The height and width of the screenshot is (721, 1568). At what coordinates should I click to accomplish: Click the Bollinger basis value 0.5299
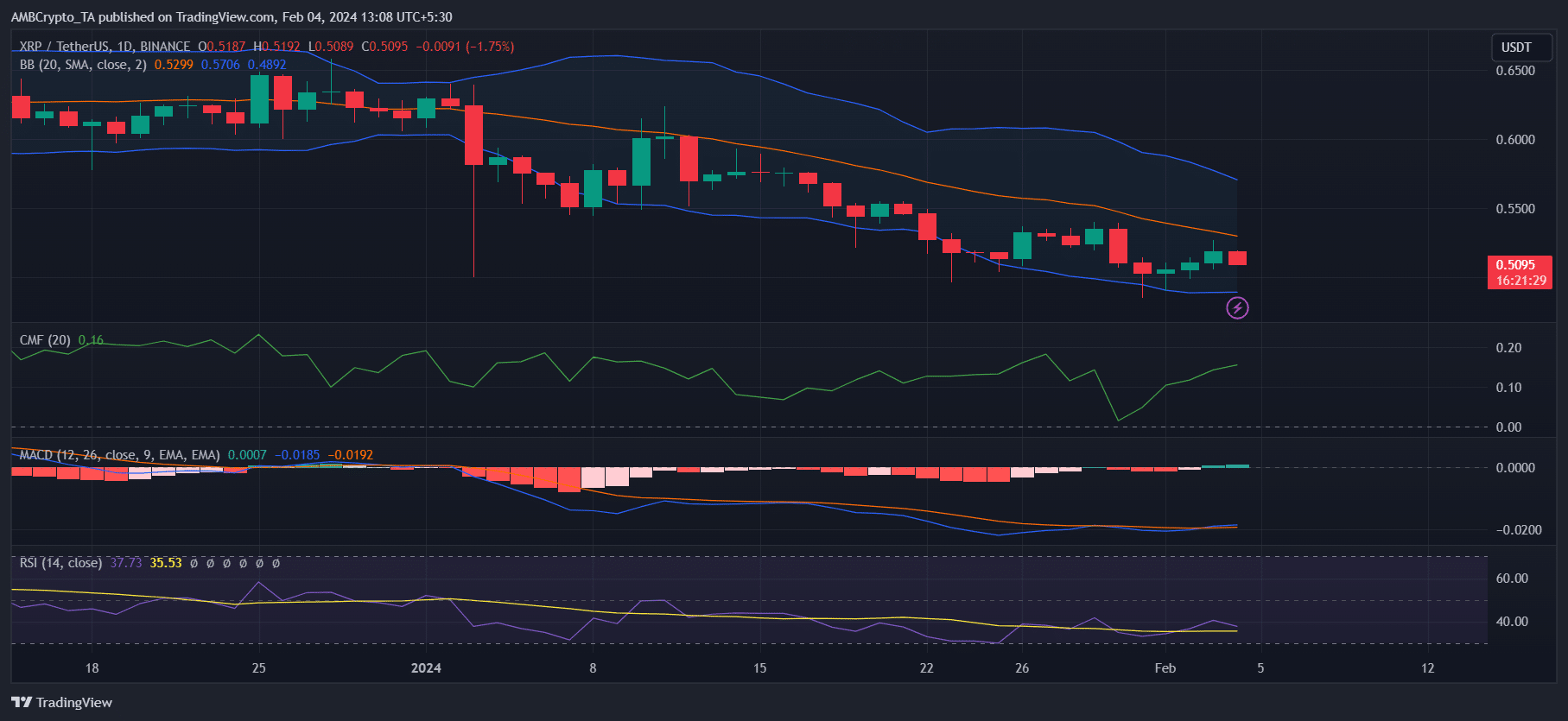point(174,65)
